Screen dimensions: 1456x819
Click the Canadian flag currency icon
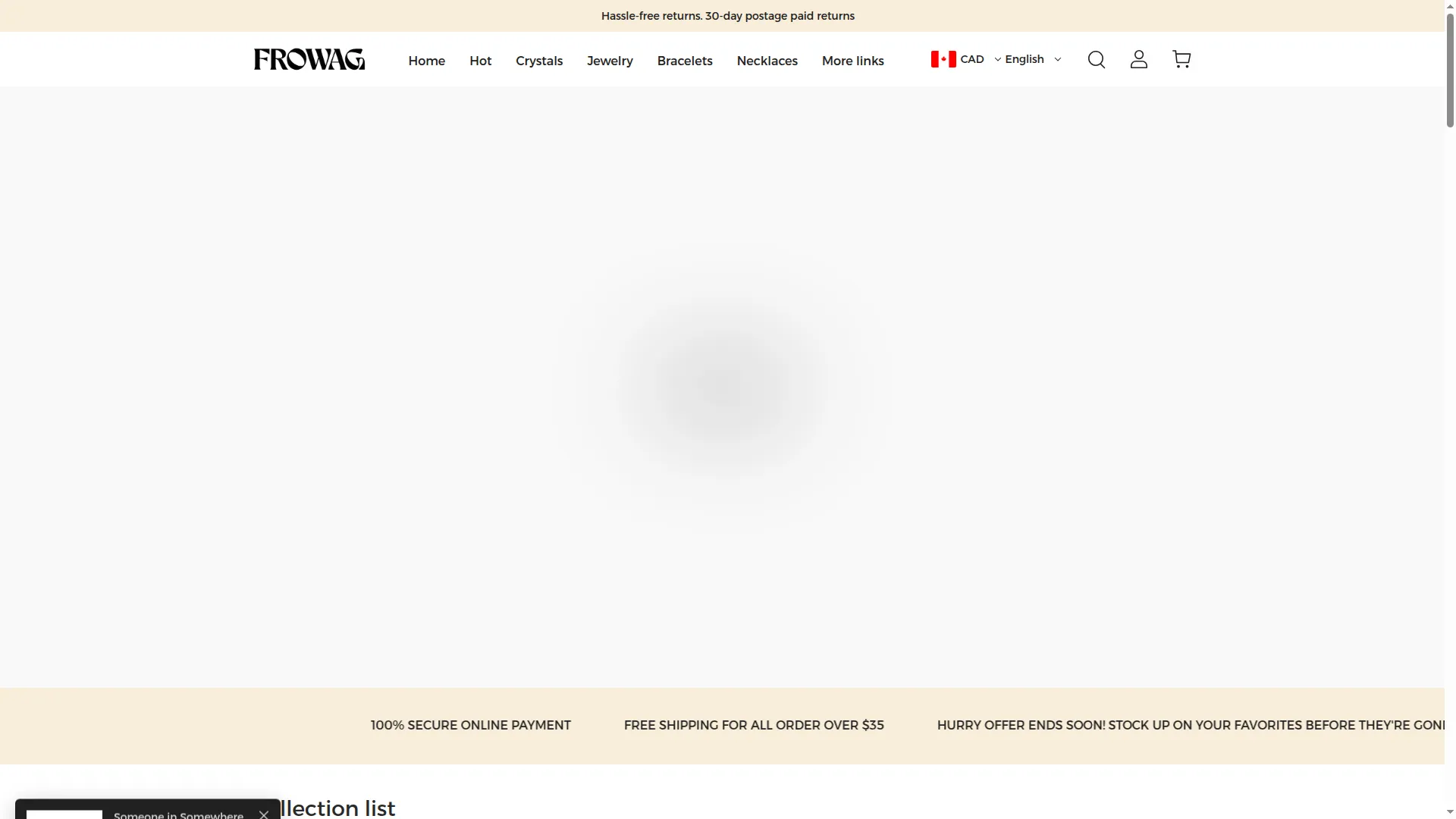point(943,59)
